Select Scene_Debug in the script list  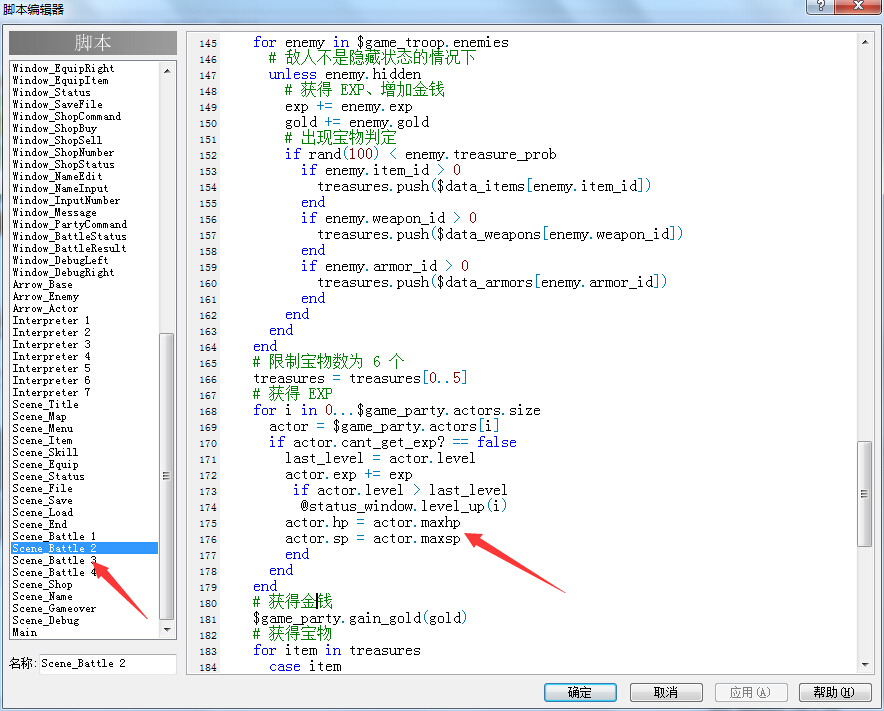tap(46, 621)
